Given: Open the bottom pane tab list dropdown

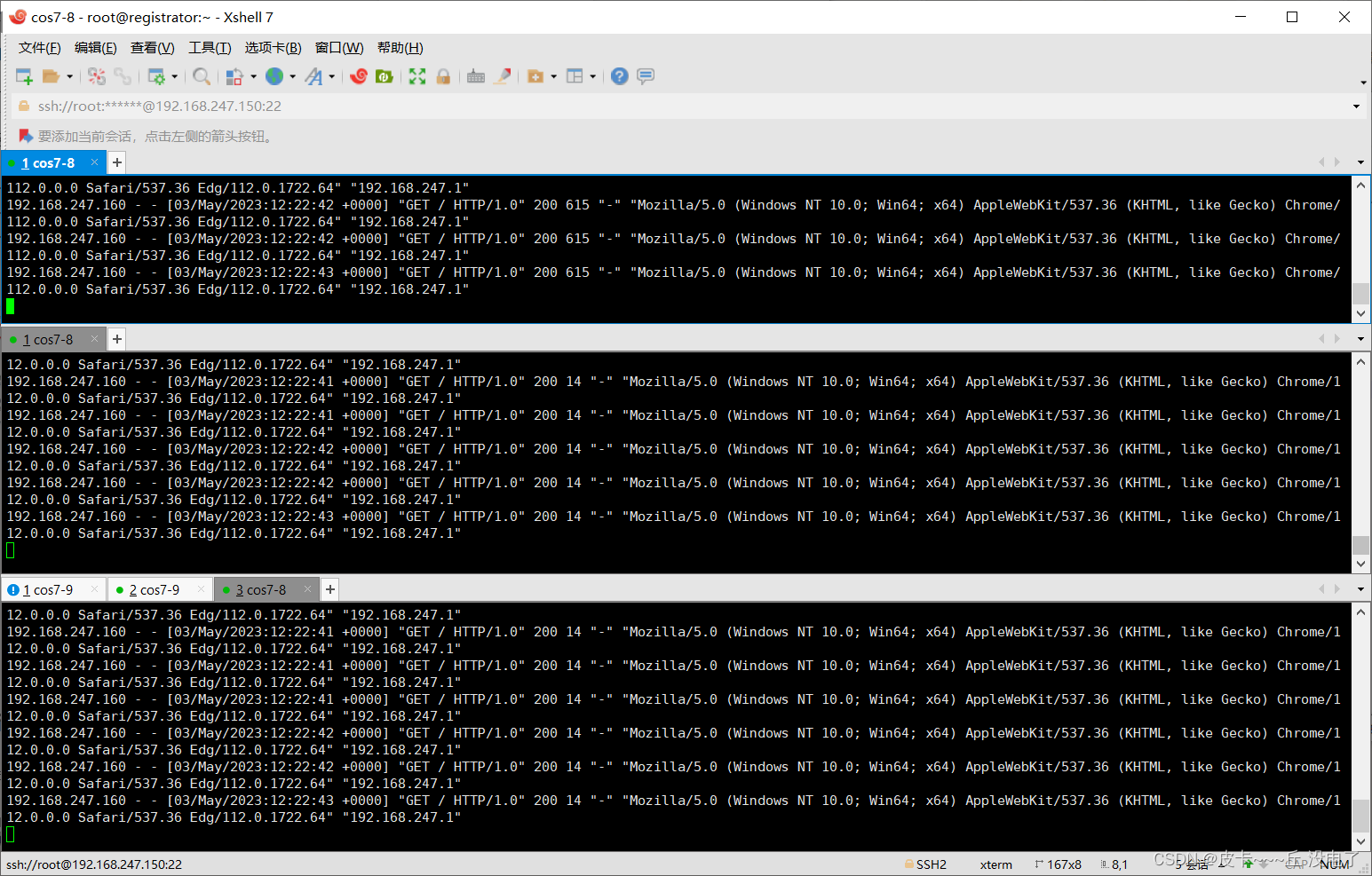Looking at the screenshot, I should (x=1360, y=589).
